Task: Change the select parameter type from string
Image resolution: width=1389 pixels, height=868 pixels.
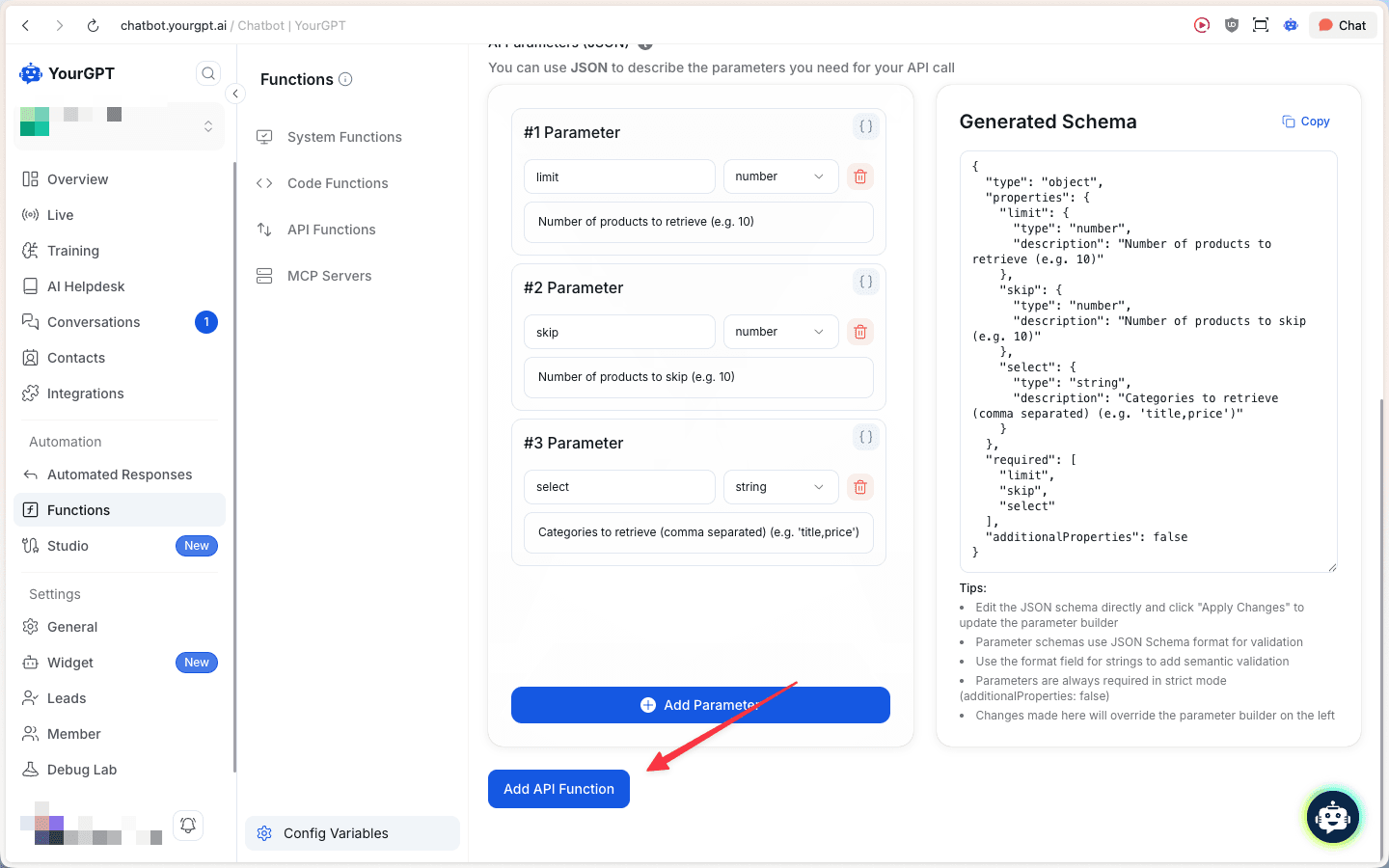Action: coord(780,487)
